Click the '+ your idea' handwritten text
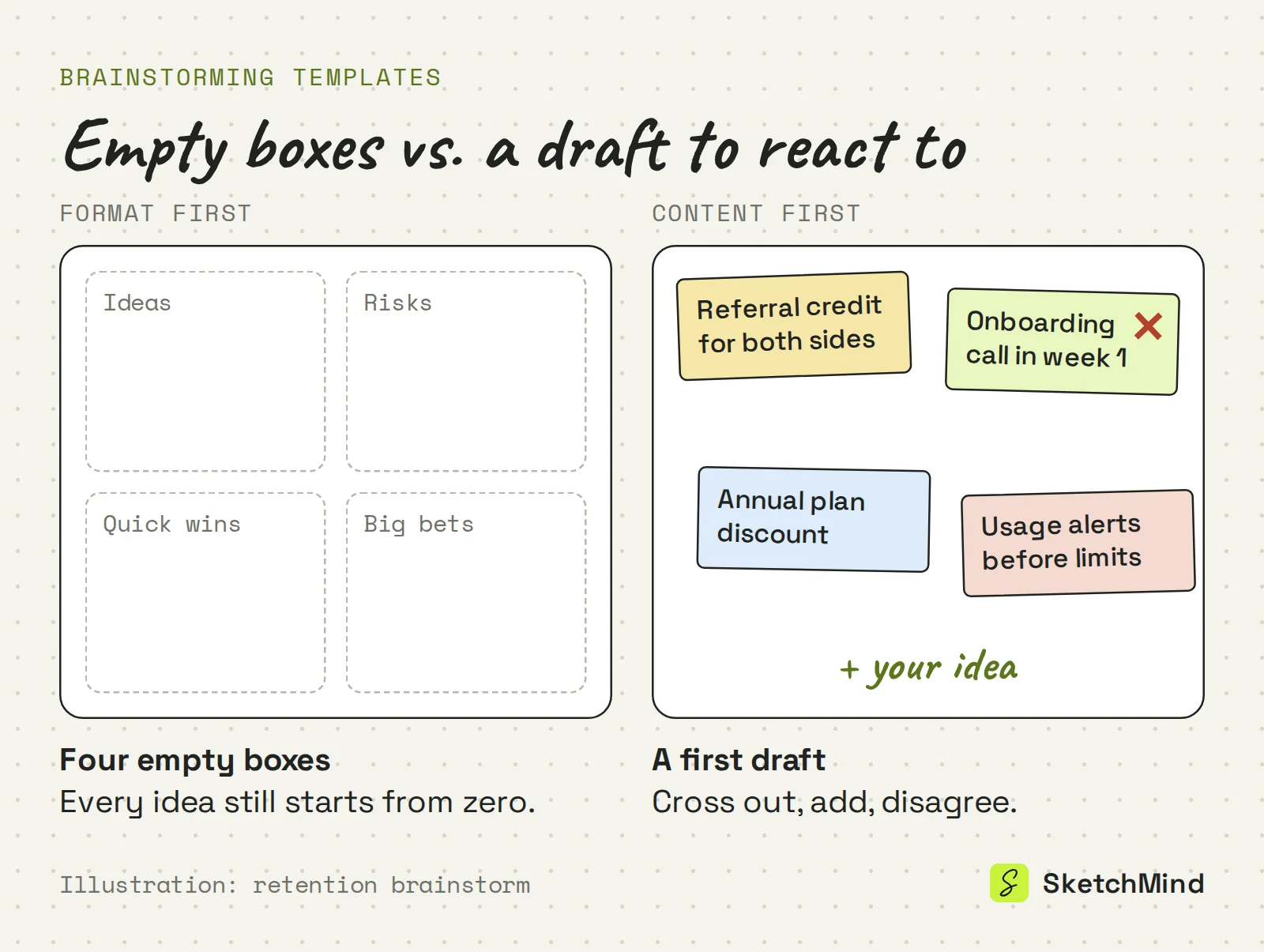Viewport: 1264px width, 952px height. (929, 668)
